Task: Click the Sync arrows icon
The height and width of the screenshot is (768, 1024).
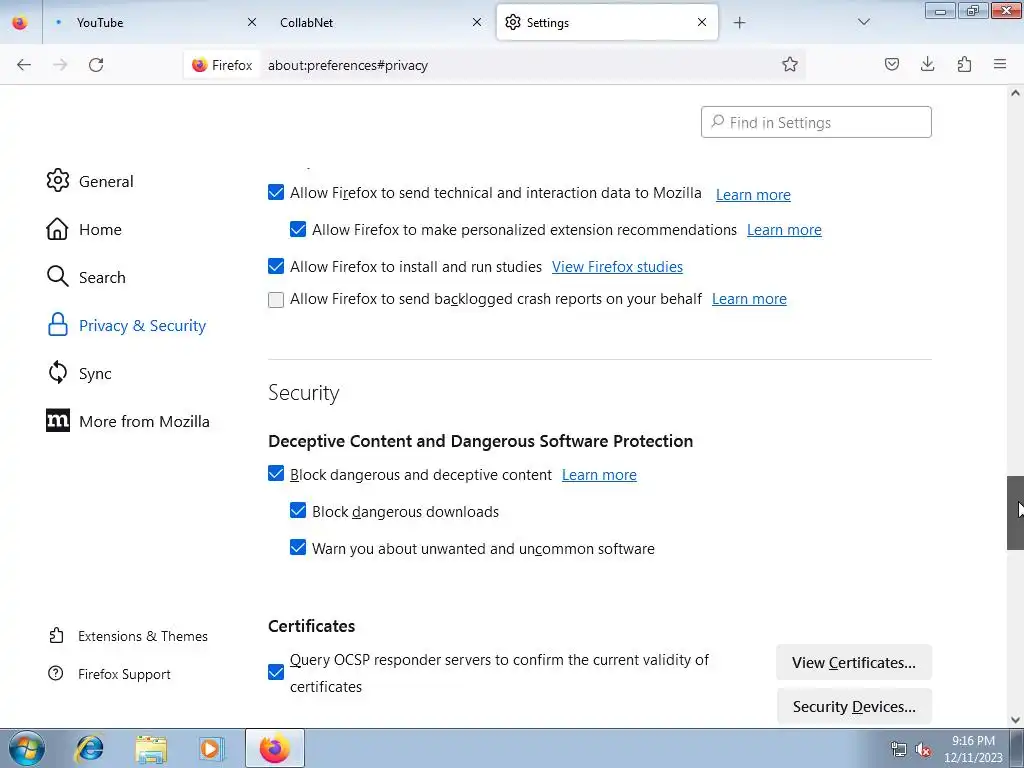Action: 57,372
